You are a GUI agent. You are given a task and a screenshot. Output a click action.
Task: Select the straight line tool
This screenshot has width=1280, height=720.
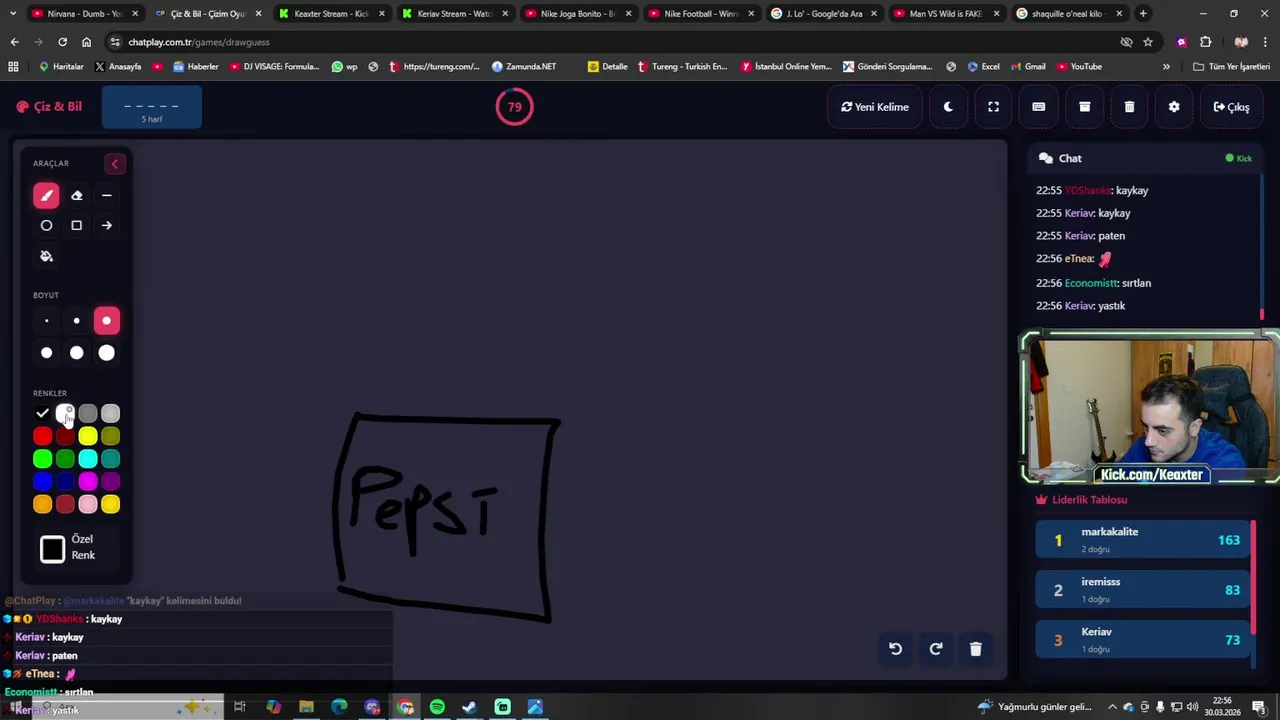pyautogui.click(x=106, y=196)
